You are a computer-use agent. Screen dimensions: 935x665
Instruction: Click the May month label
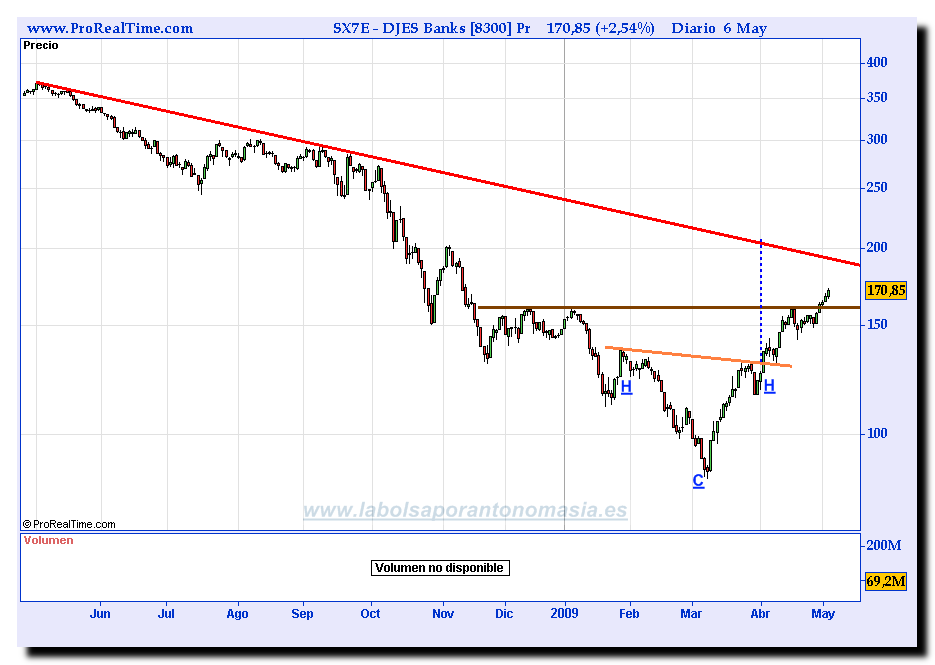click(823, 614)
